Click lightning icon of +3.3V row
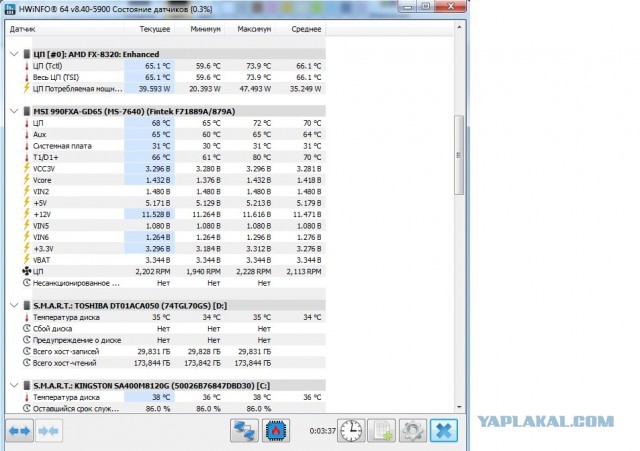 (27, 248)
